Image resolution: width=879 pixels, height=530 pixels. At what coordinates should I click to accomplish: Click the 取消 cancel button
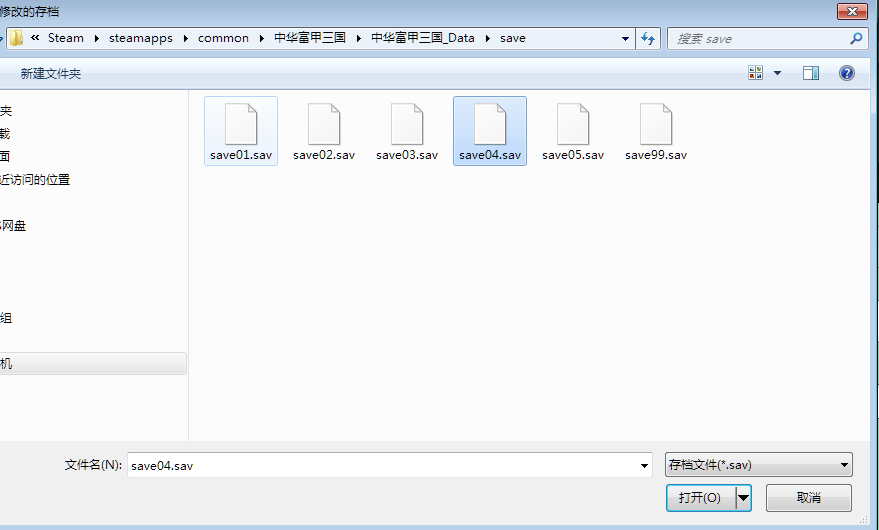click(x=809, y=498)
